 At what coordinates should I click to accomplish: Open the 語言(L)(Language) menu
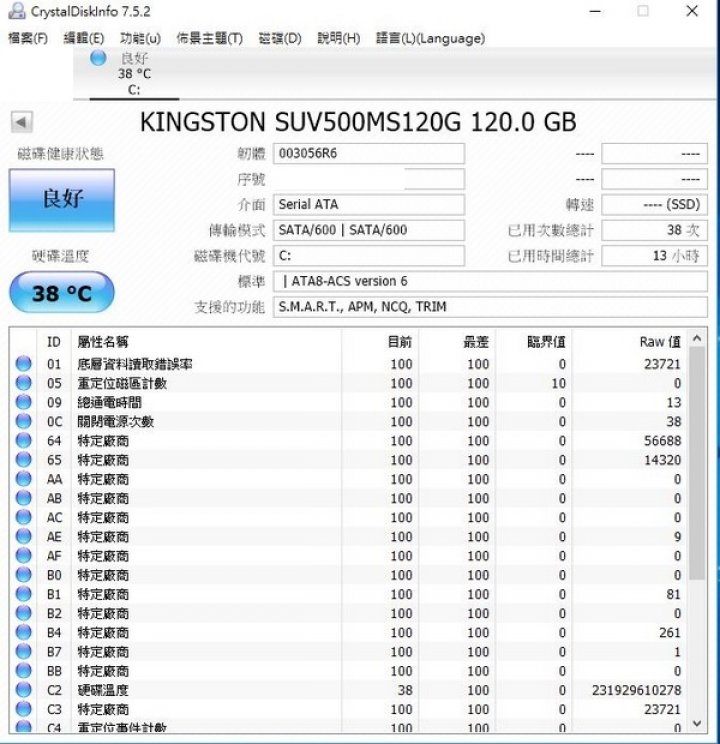430,38
